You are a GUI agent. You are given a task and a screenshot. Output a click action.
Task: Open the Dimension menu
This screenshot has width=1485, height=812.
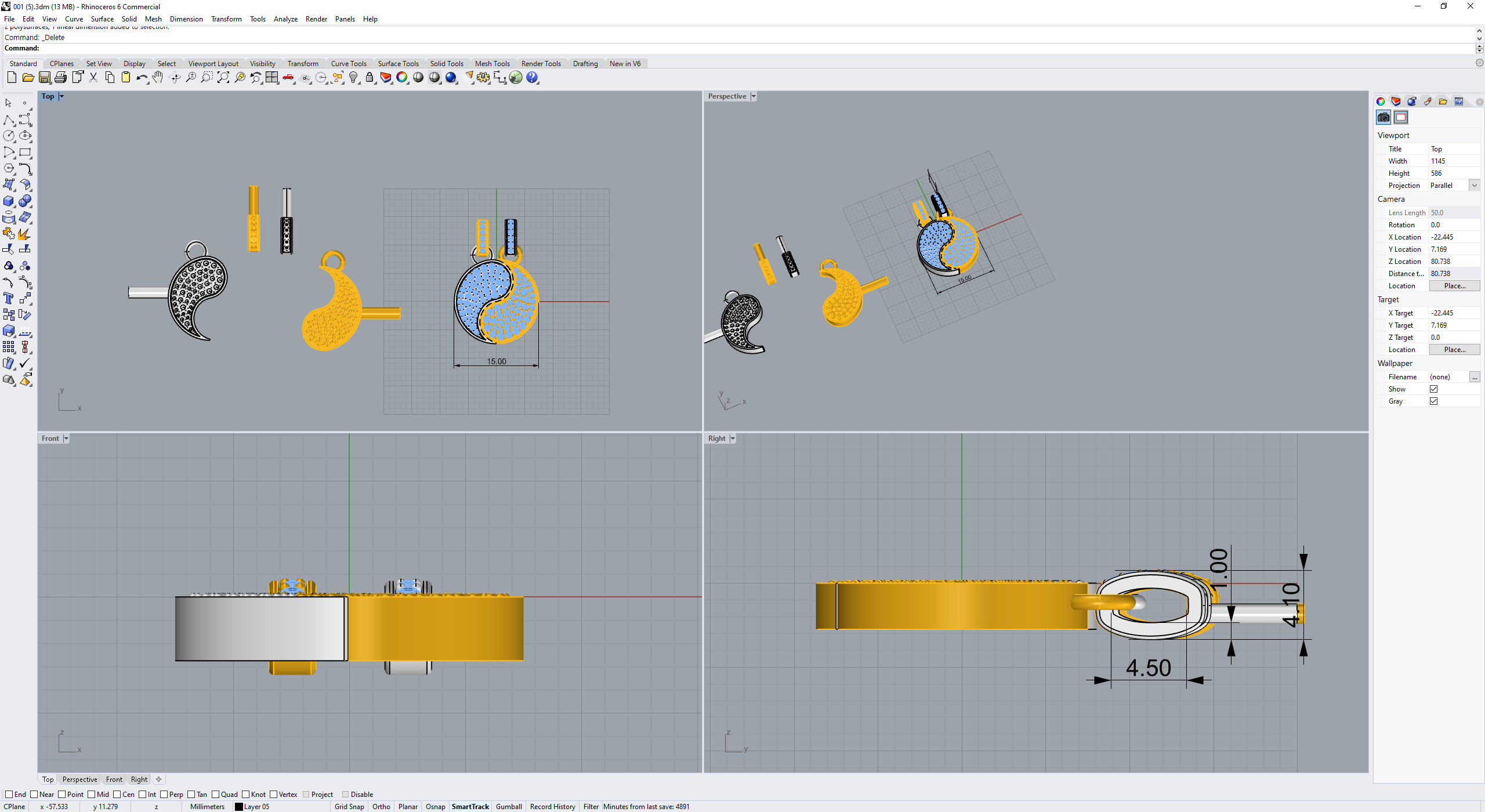(x=186, y=19)
